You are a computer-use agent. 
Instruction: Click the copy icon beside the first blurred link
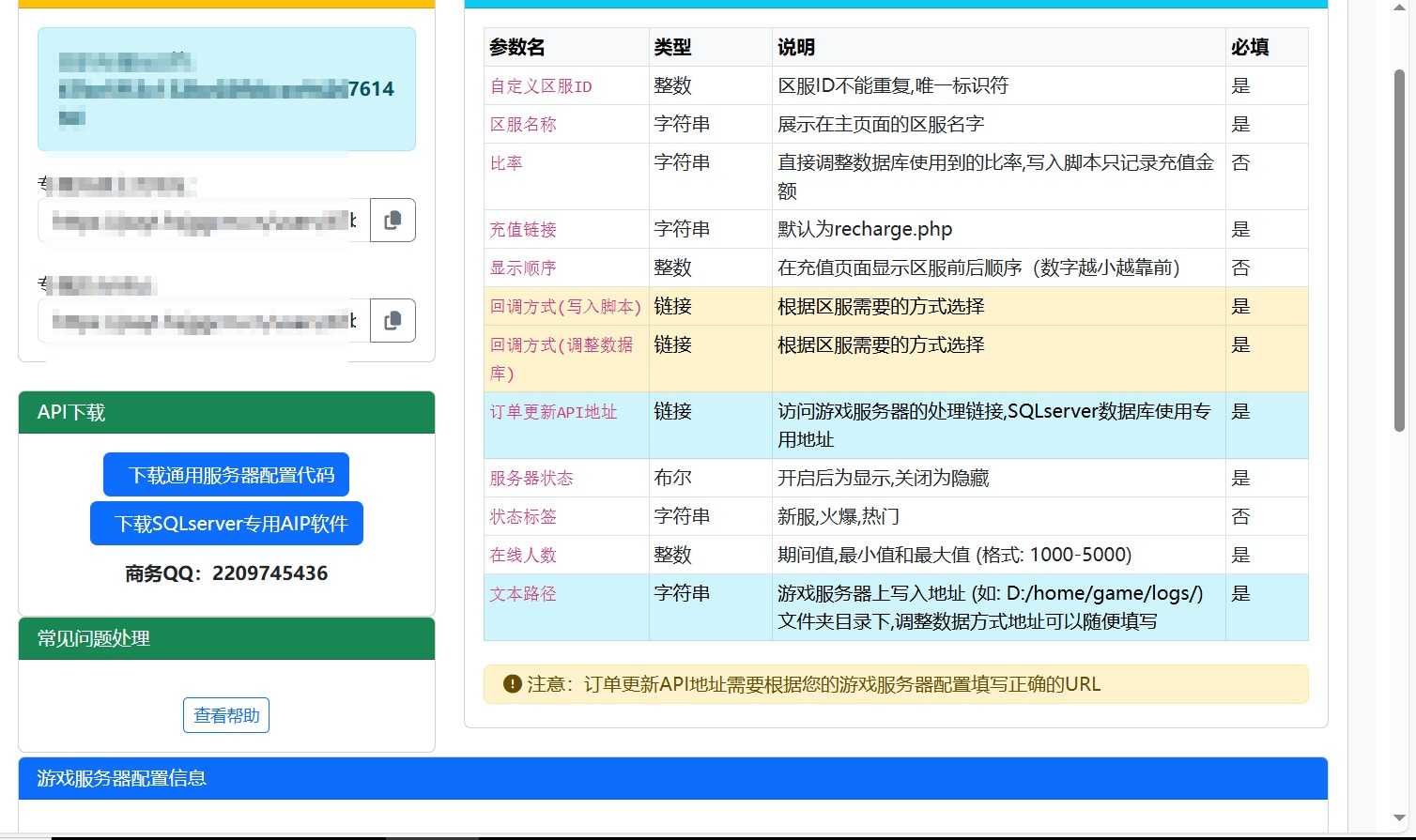pos(392,221)
